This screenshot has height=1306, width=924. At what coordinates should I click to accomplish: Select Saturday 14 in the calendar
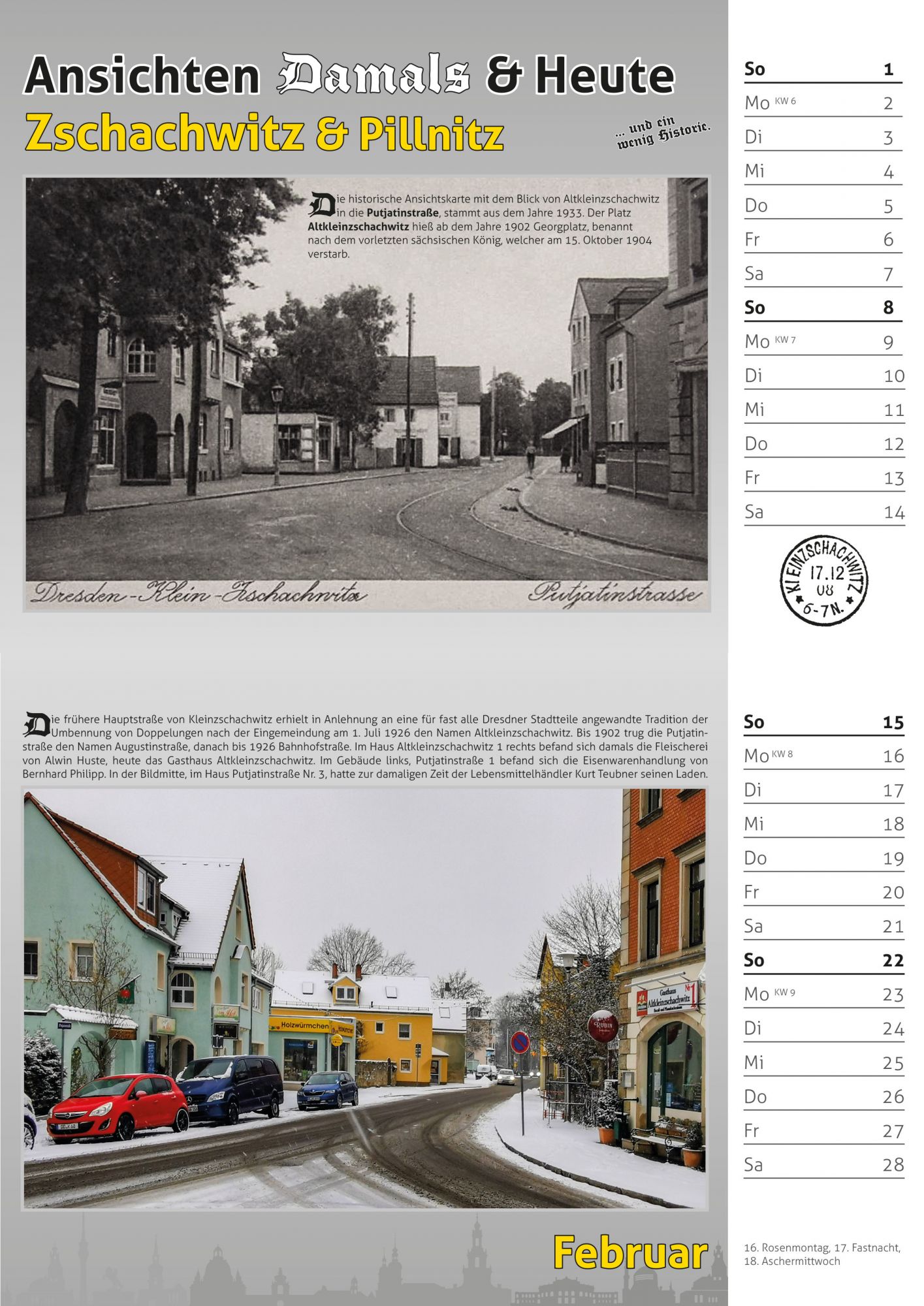pyautogui.click(x=824, y=512)
